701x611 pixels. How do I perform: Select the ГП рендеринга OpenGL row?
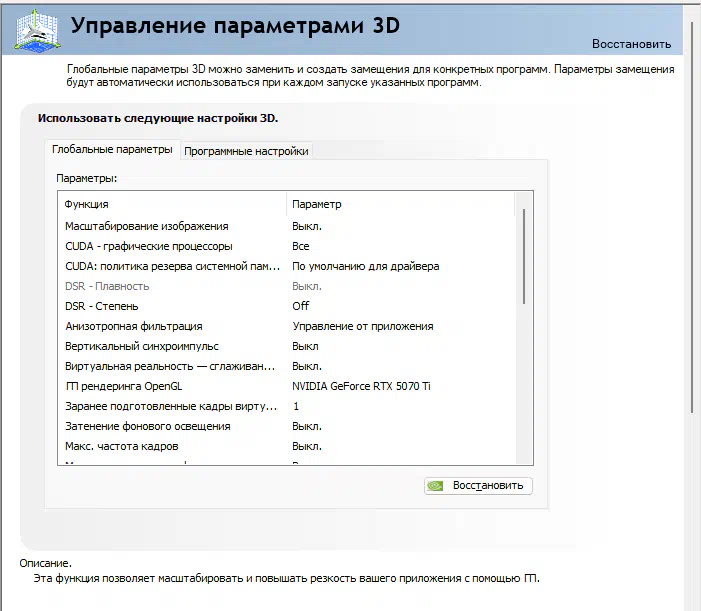pyautogui.click(x=286, y=386)
